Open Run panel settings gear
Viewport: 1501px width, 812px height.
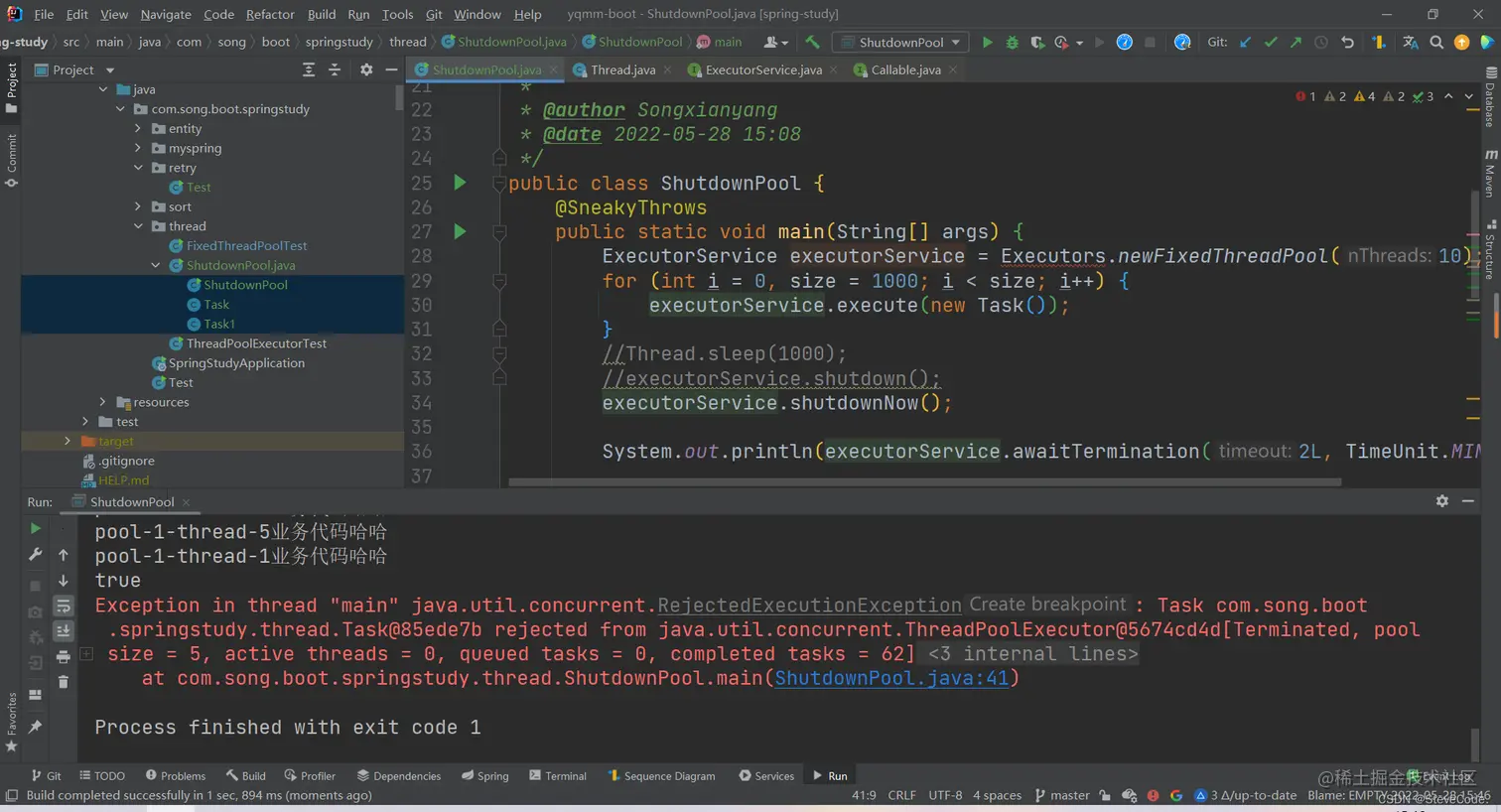tap(1442, 501)
